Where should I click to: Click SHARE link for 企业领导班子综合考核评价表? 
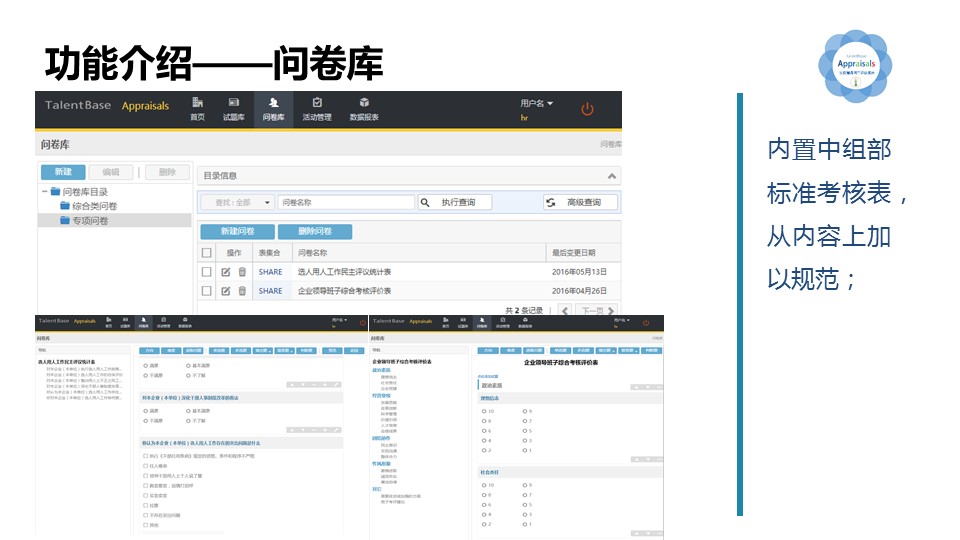click(271, 291)
